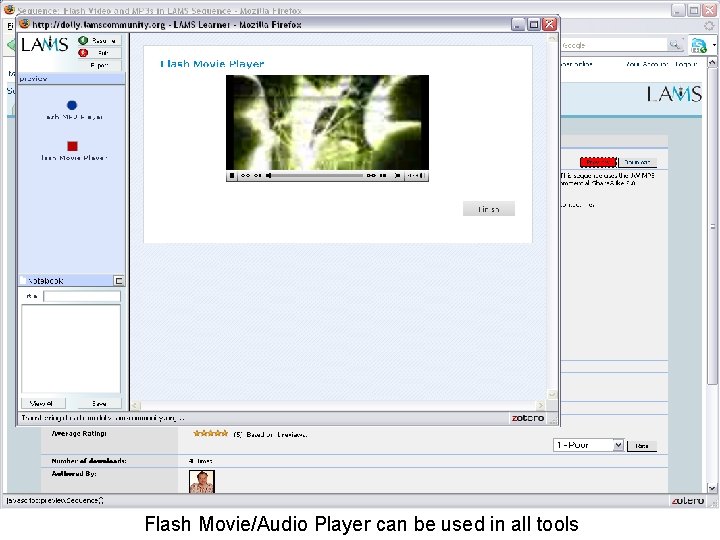Click the LAMS logo in learner window
The width and height of the screenshot is (720, 540).
45,45
